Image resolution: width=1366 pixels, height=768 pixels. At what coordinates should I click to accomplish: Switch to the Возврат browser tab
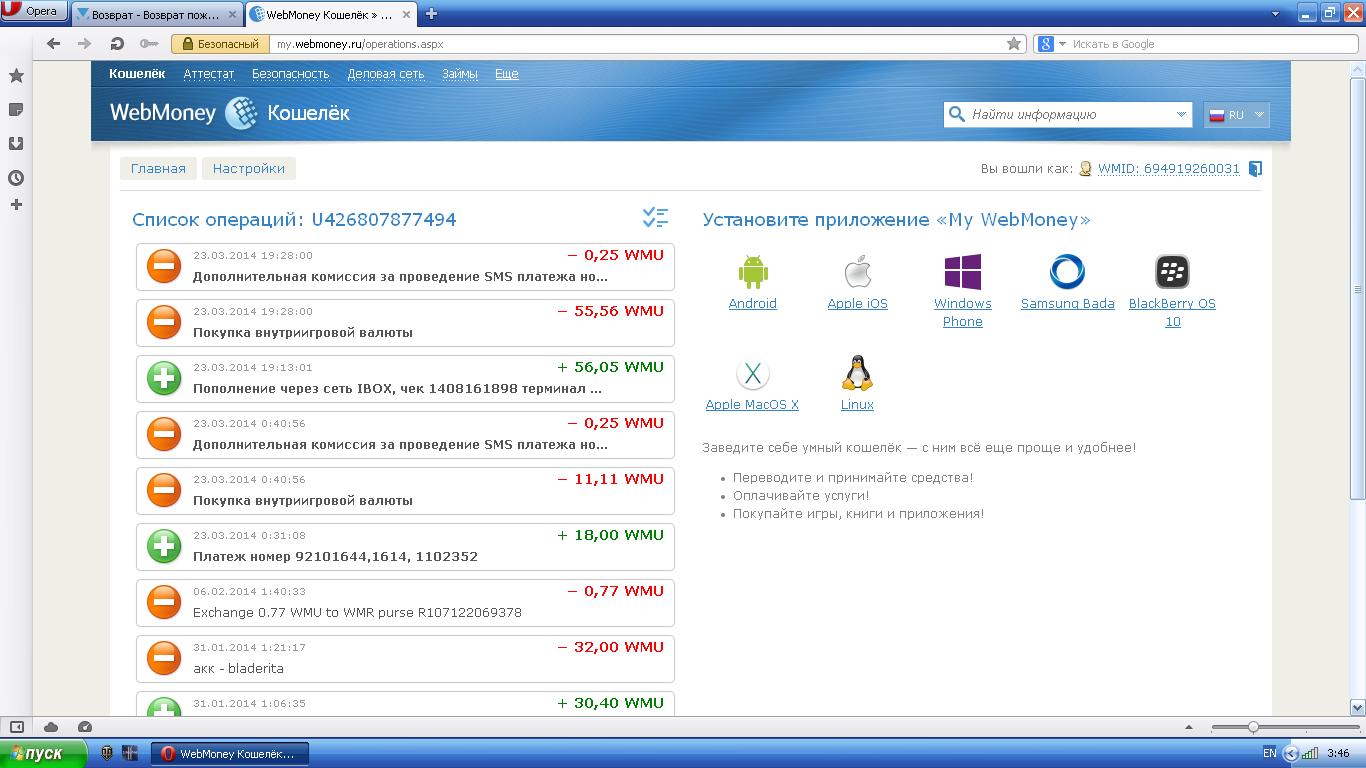[157, 14]
